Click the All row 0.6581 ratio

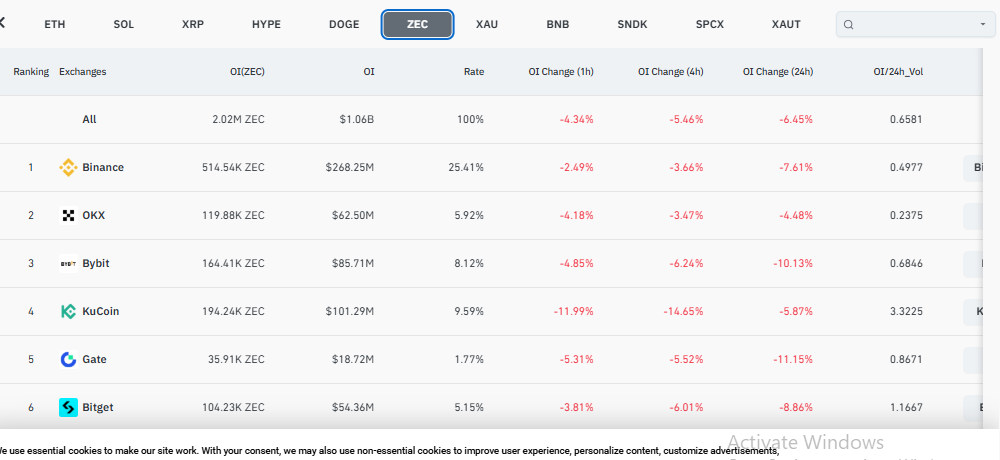[906, 119]
